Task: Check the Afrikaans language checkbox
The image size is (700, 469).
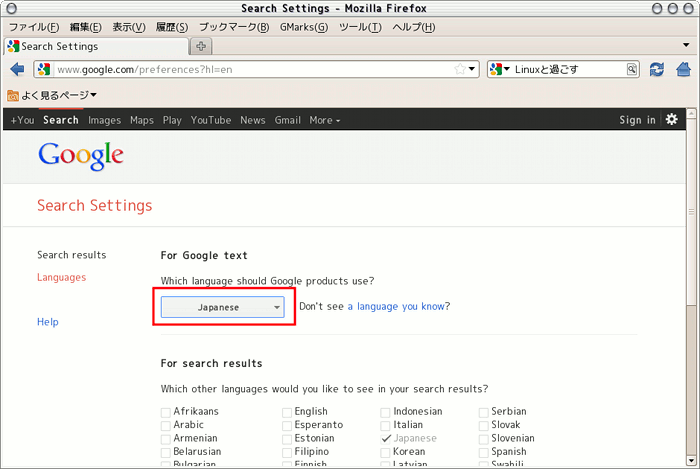Action: point(166,412)
